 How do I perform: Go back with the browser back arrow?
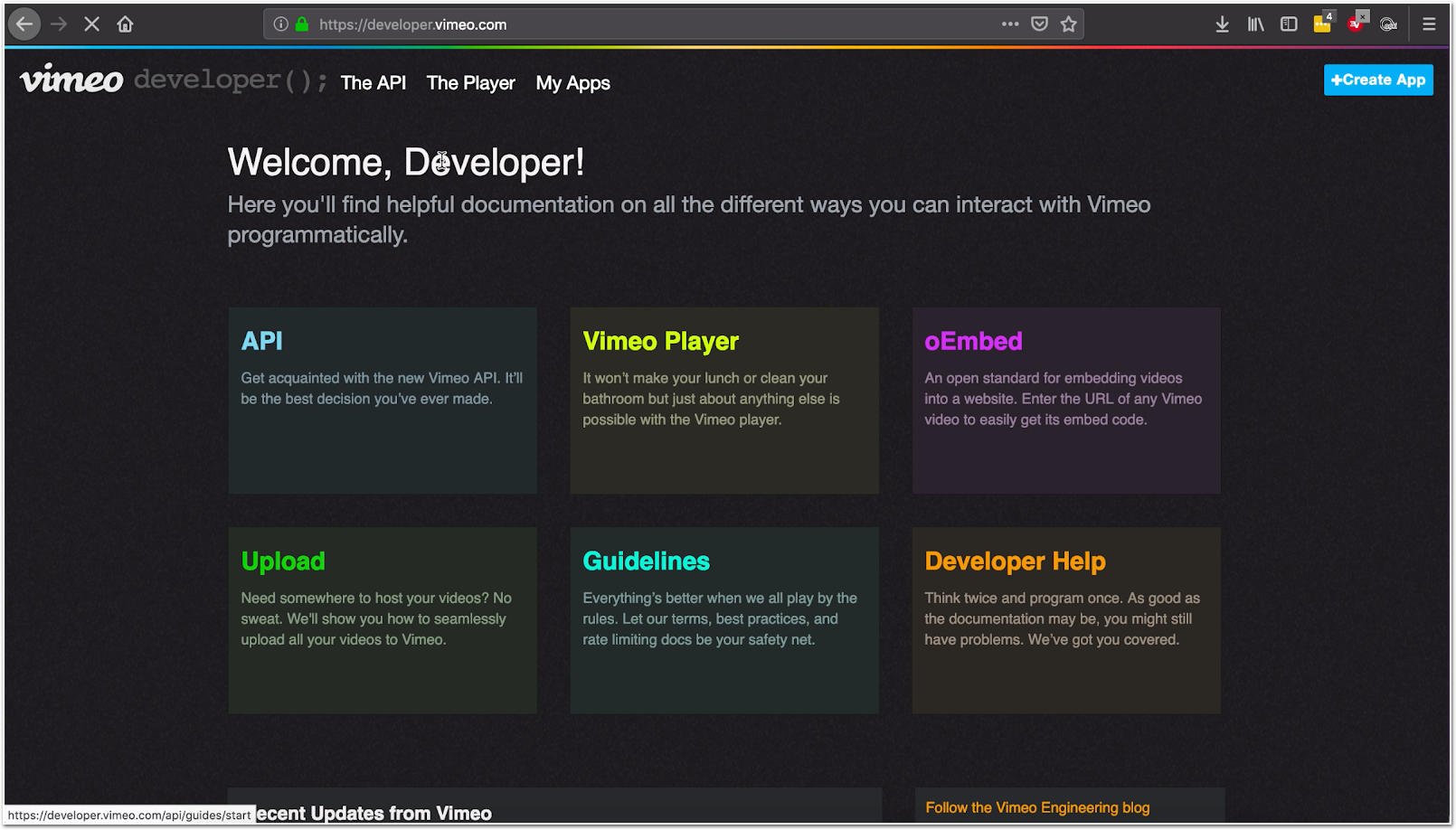coord(24,24)
